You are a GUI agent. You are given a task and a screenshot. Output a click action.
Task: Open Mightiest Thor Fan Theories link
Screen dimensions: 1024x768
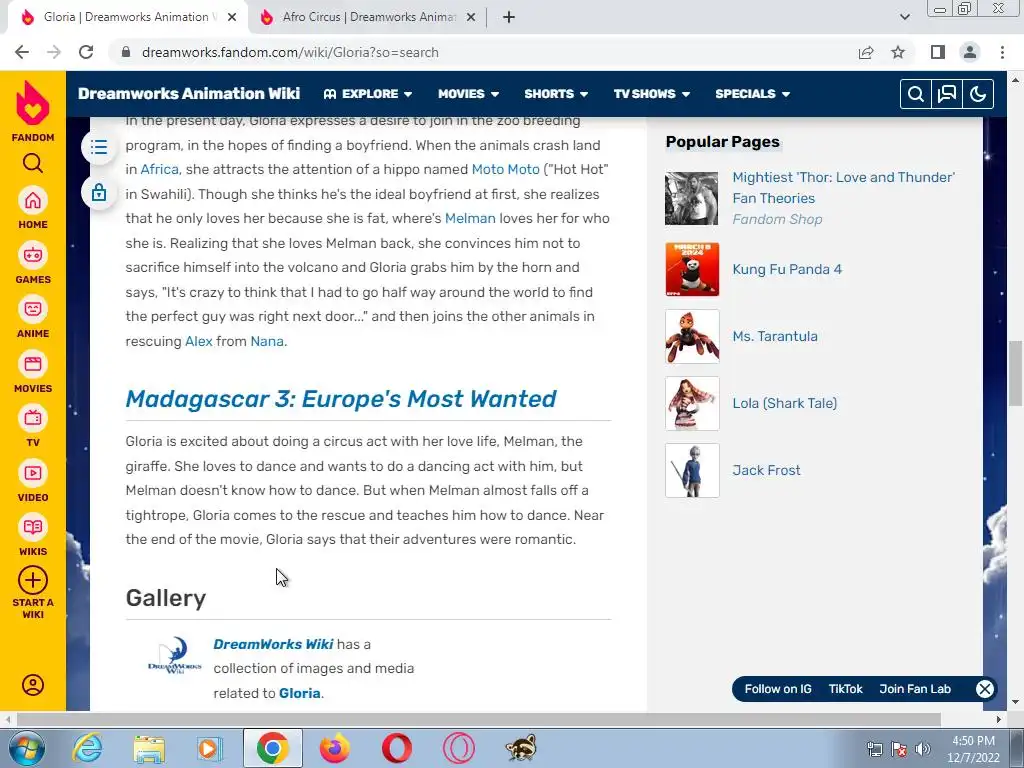(843, 187)
